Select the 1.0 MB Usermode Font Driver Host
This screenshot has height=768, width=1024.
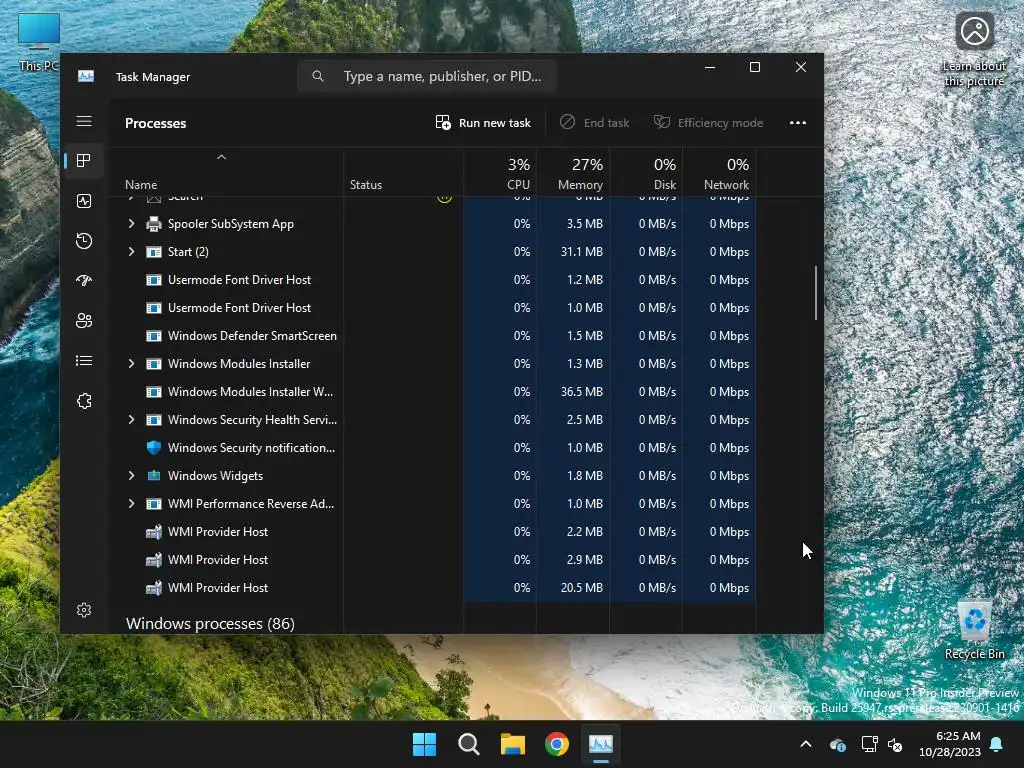(434, 308)
